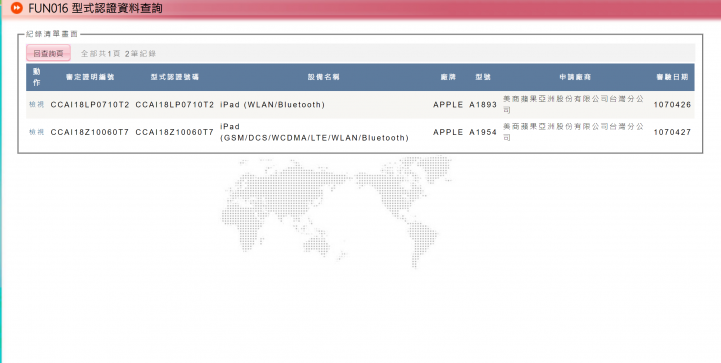Click APPLE brand in A1954 row
This screenshot has width=721, height=363.
click(448, 132)
